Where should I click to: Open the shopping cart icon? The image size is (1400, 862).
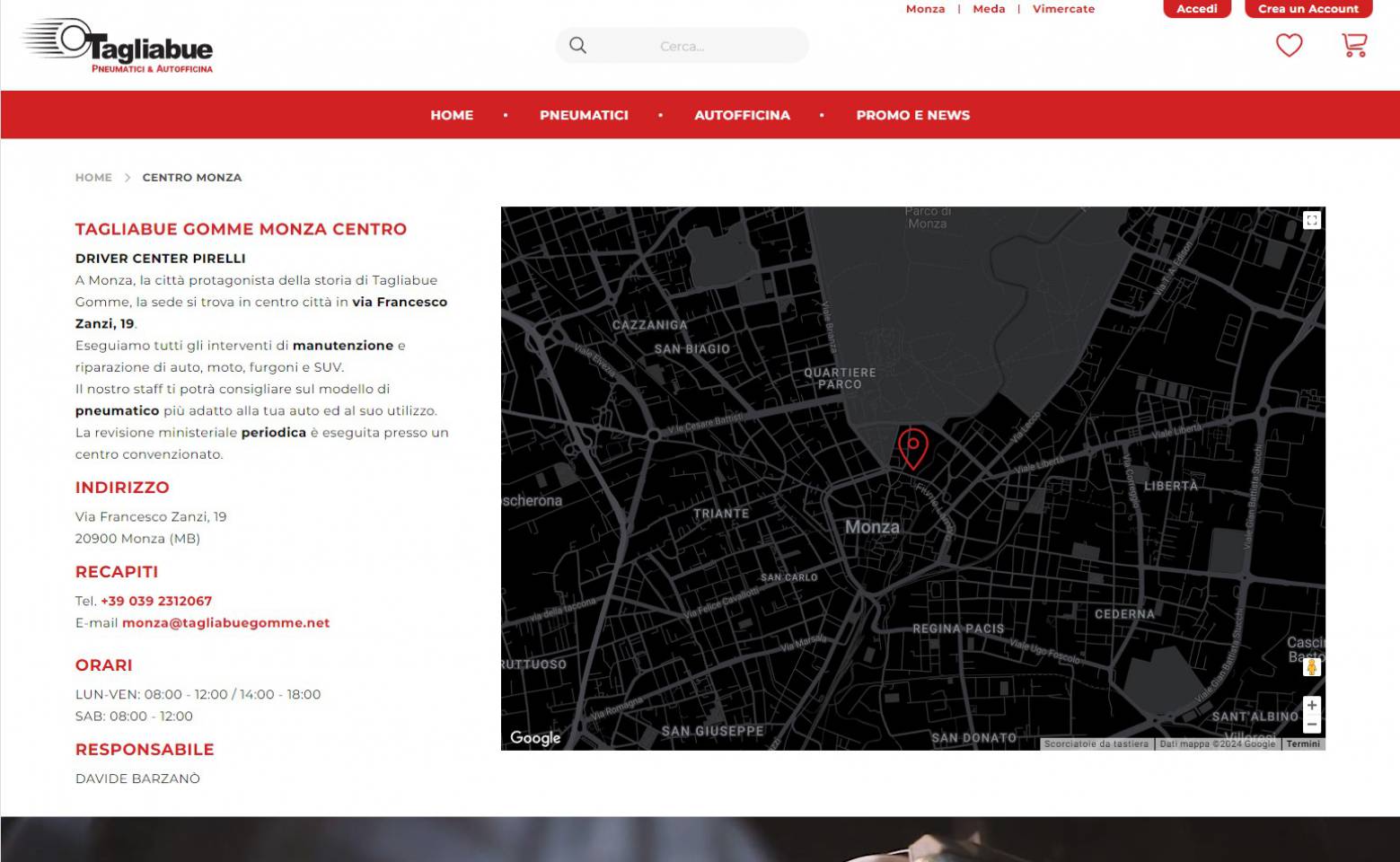point(1354,45)
